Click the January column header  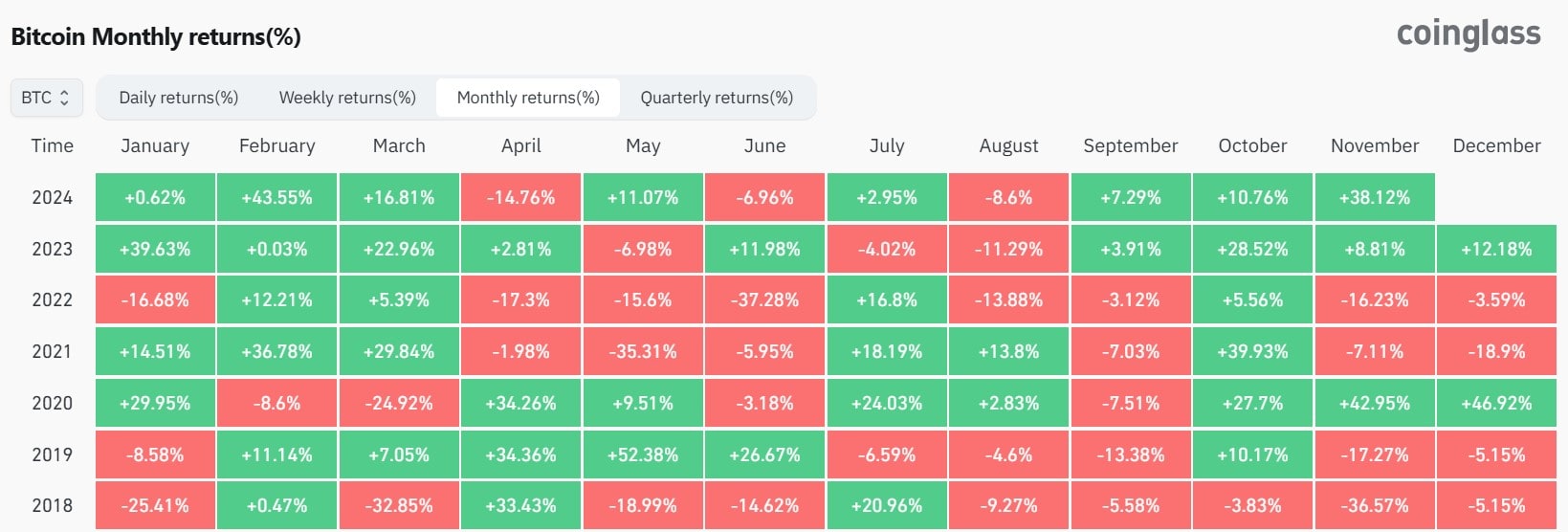(155, 145)
